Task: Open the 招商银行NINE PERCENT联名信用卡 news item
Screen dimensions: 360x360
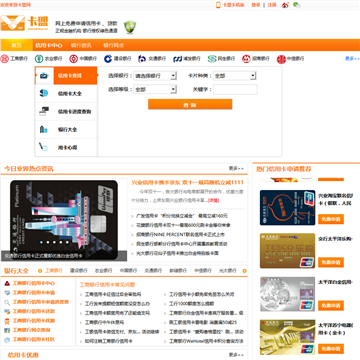Action: tap(180, 235)
